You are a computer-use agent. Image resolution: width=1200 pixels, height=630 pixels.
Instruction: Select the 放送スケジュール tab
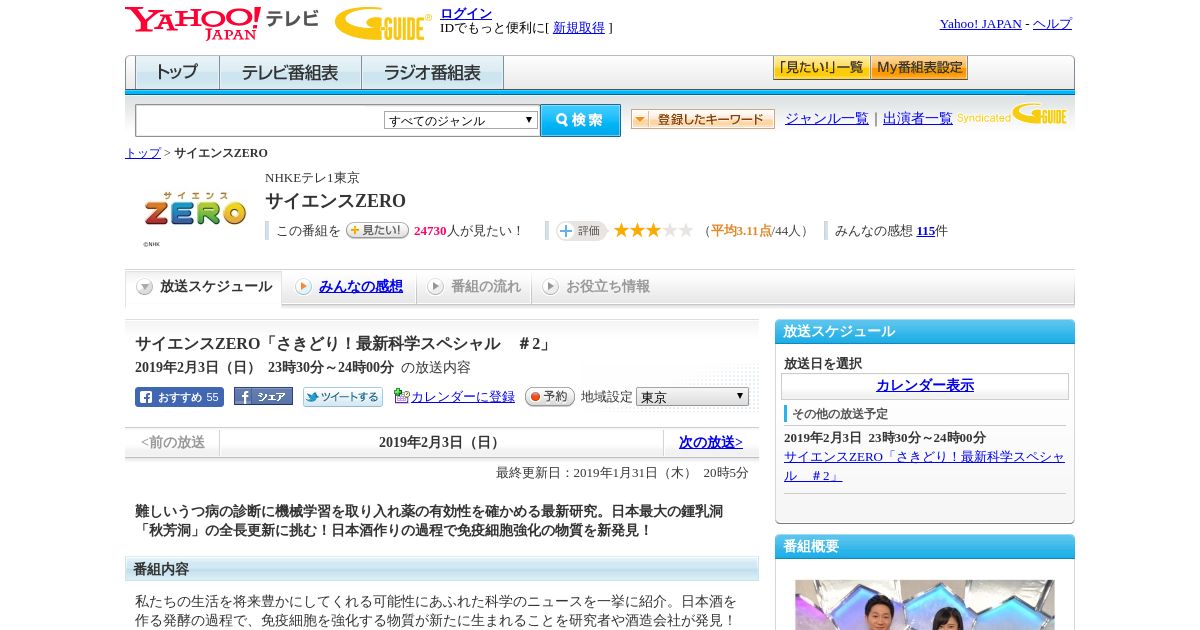pyautogui.click(x=203, y=287)
